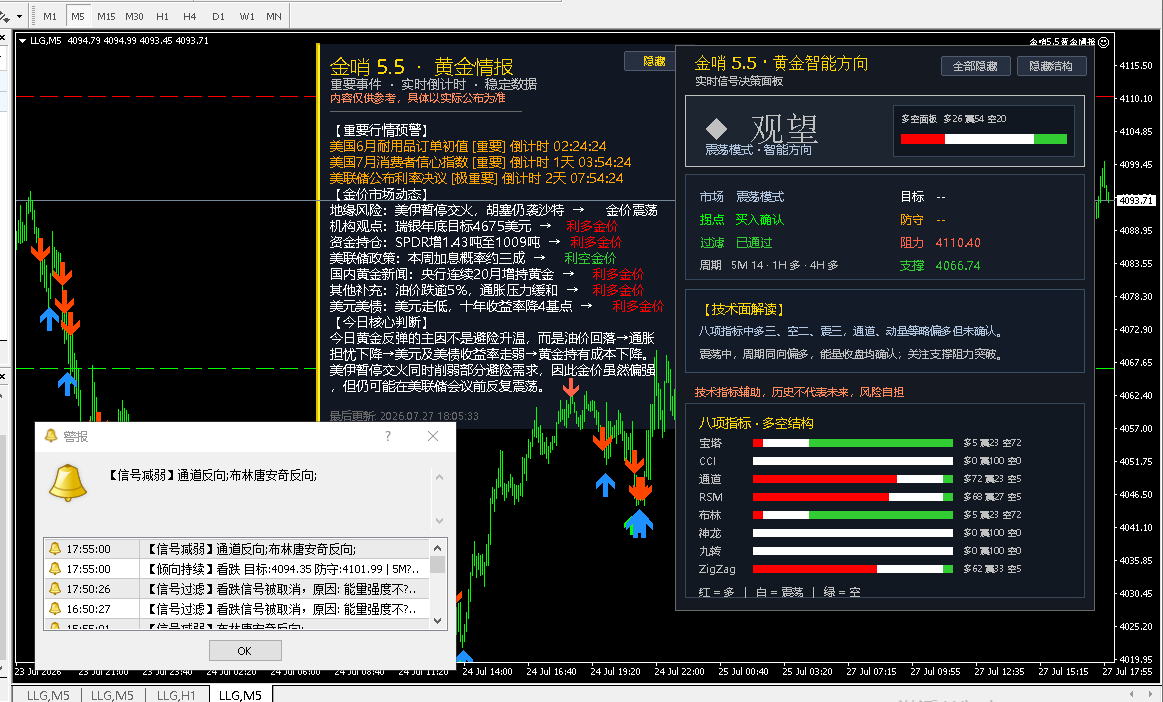Click the white diamond icon beside 观望
Viewport: 1163px width, 702px height.
tap(716, 129)
